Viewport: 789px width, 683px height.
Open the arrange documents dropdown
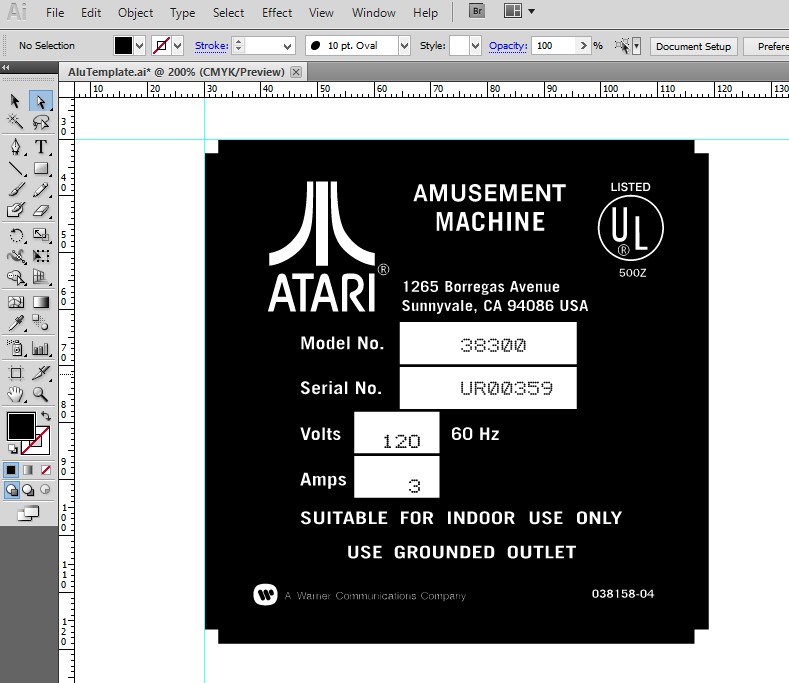(531, 11)
